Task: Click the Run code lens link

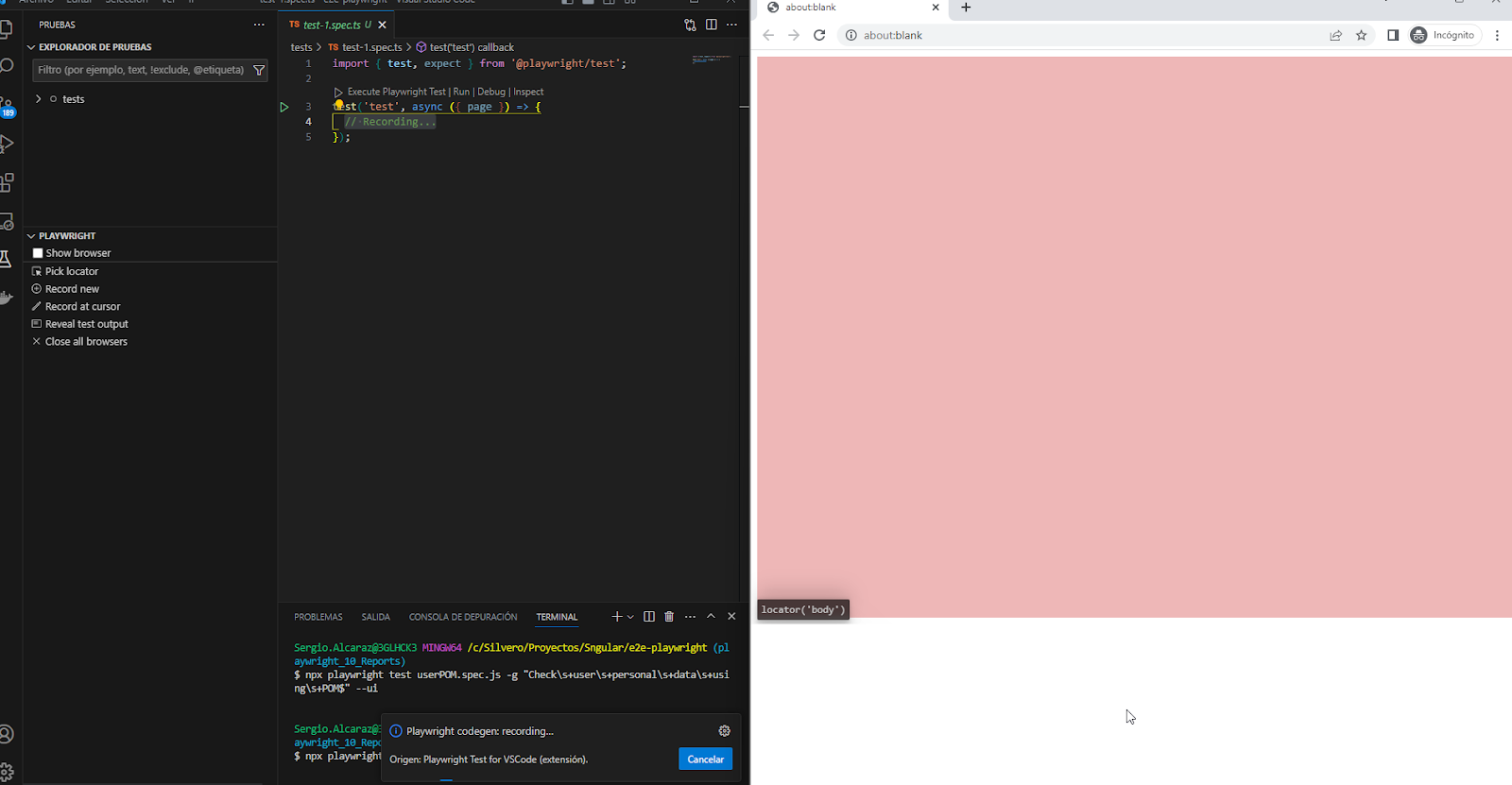Action: (461, 92)
